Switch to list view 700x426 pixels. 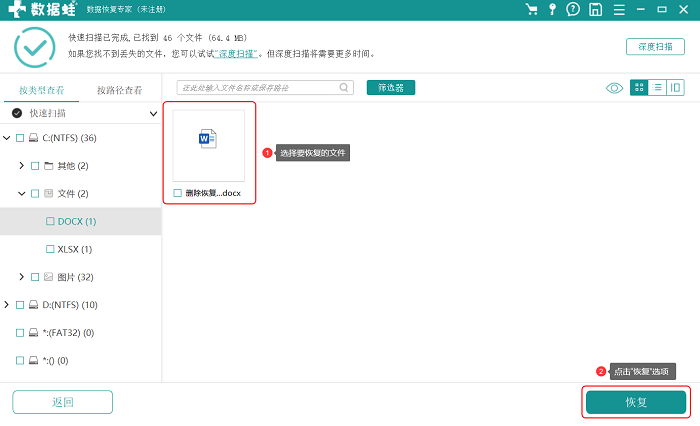657,88
